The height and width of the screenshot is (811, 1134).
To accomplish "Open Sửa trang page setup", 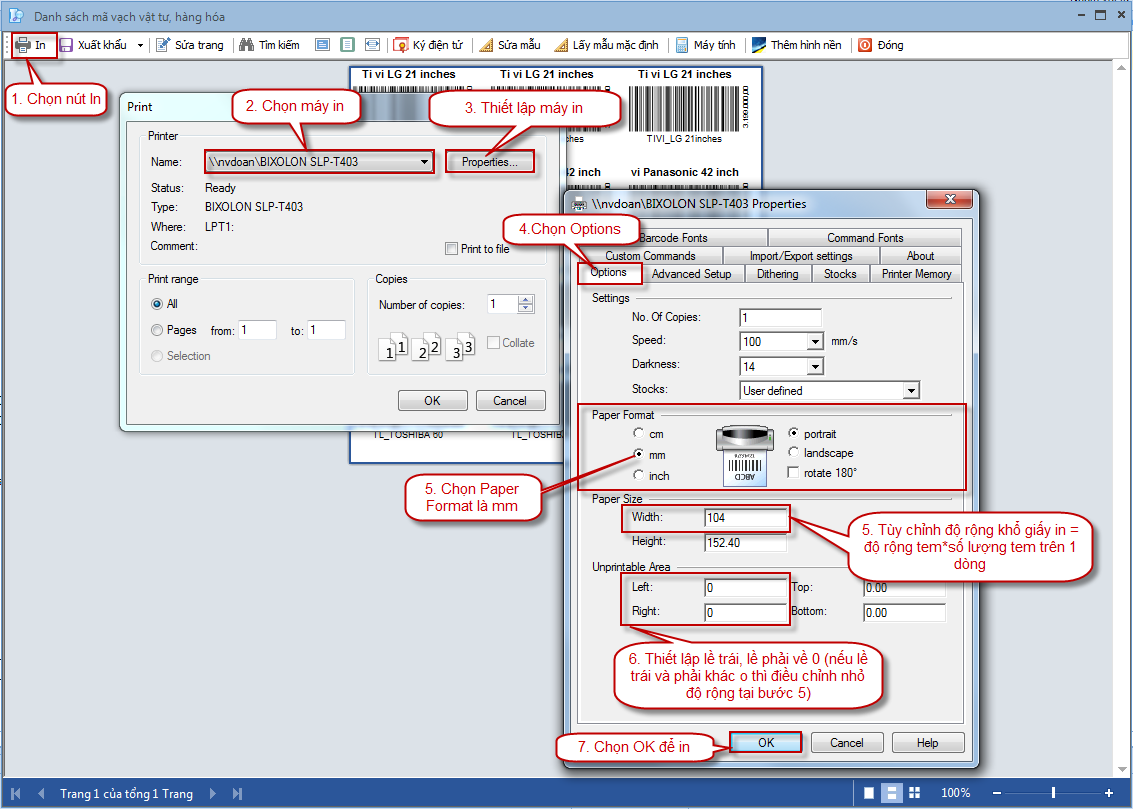I will click(x=190, y=45).
